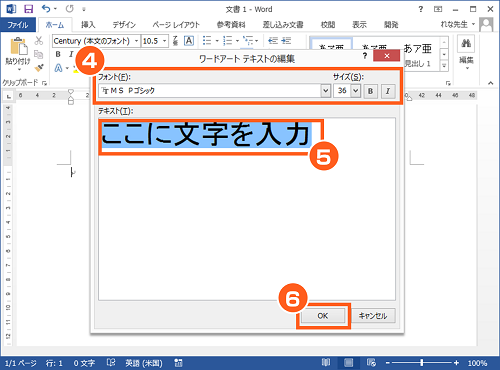The width and height of the screenshot is (500, 370).
Task: Click the macro recording icon in status bar
Action: 179,363
